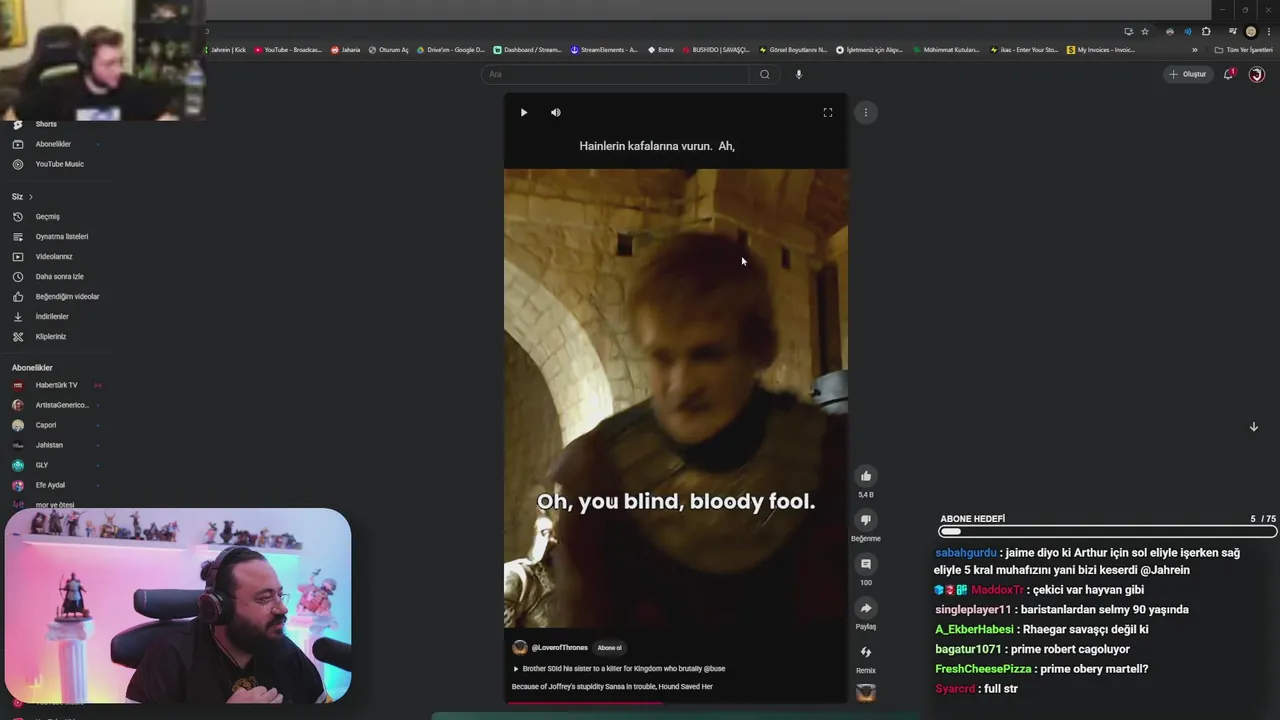Like this Short with thumbs up

point(866,476)
